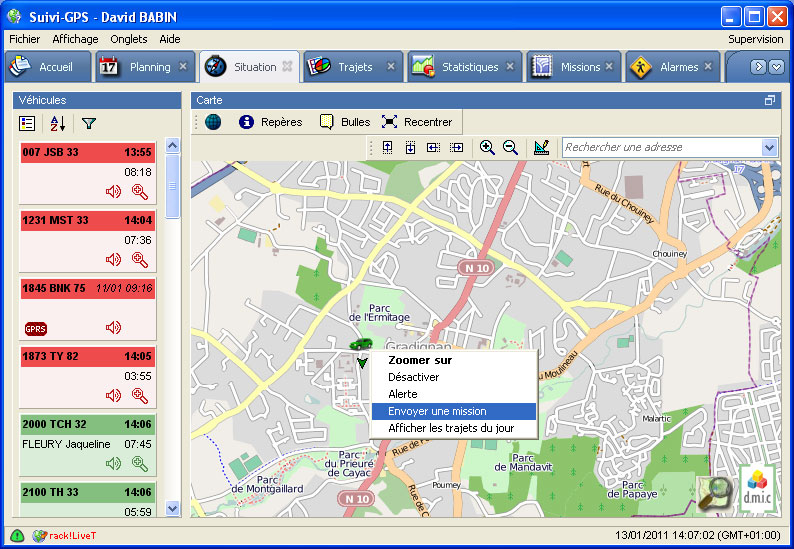This screenshot has width=794, height=549.
Task: Click zoom icon for 007 JSB 33
Action: pos(140,191)
